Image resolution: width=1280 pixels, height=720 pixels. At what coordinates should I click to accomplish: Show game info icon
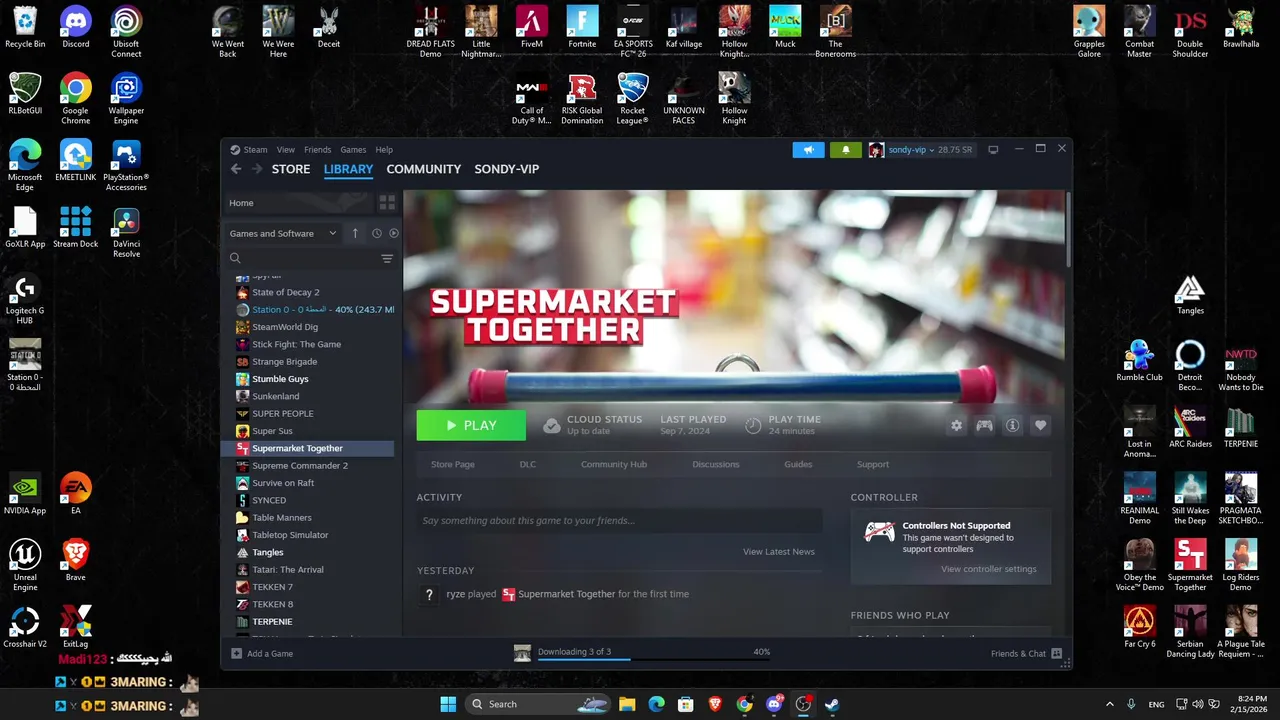pos(1012,426)
